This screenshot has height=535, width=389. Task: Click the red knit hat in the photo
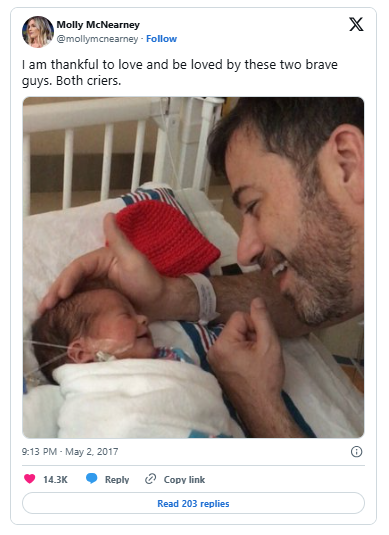point(167,238)
